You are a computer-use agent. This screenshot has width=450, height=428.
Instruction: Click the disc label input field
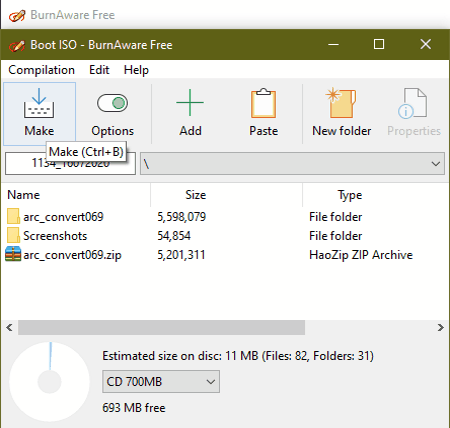[x=70, y=164]
